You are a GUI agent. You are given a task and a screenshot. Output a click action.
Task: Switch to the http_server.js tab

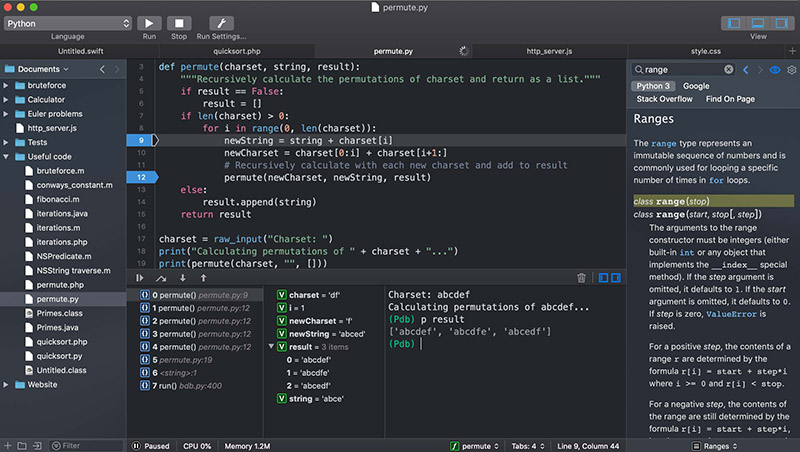point(549,51)
